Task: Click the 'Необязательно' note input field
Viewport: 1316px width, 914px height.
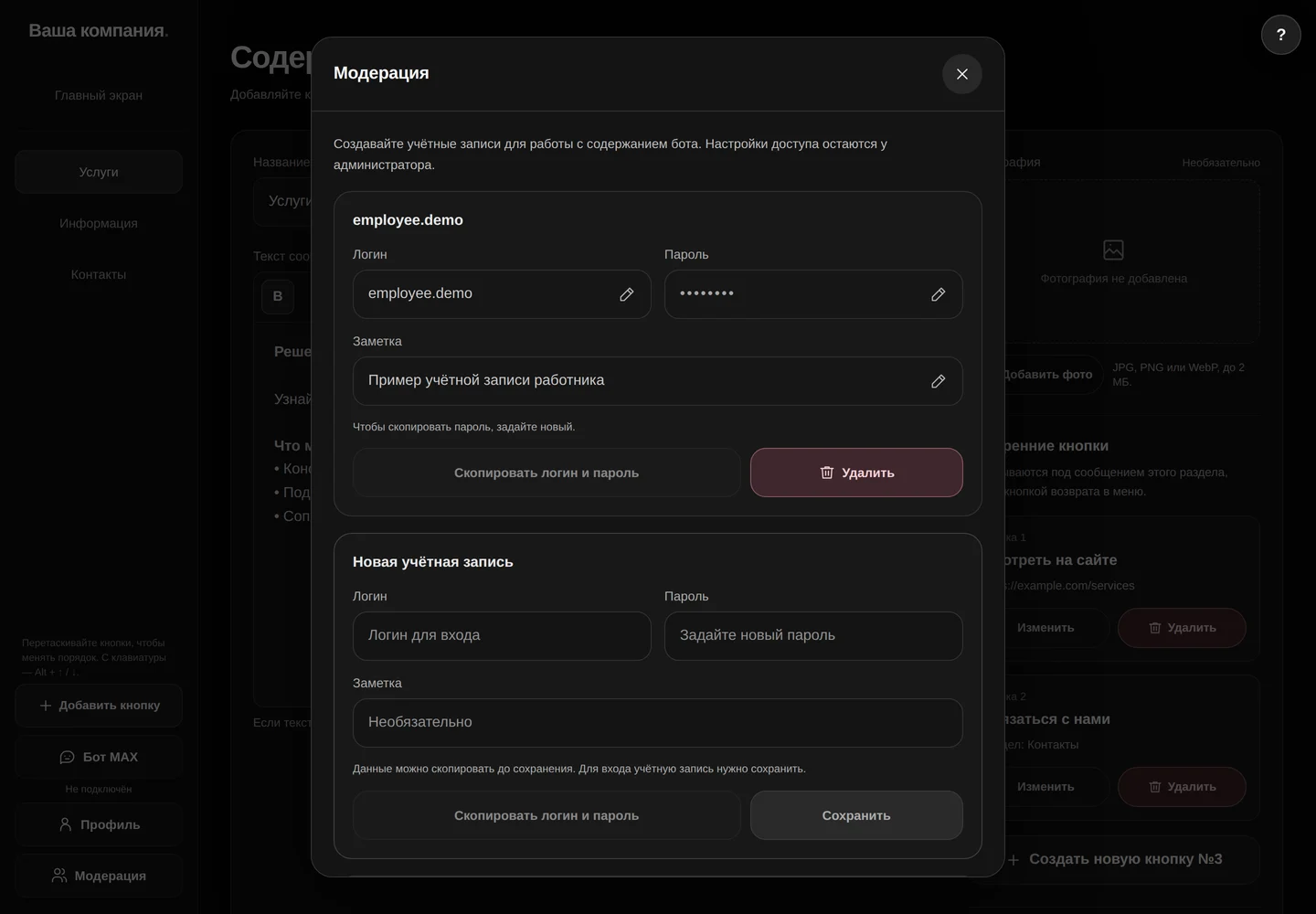Action: [658, 723]
